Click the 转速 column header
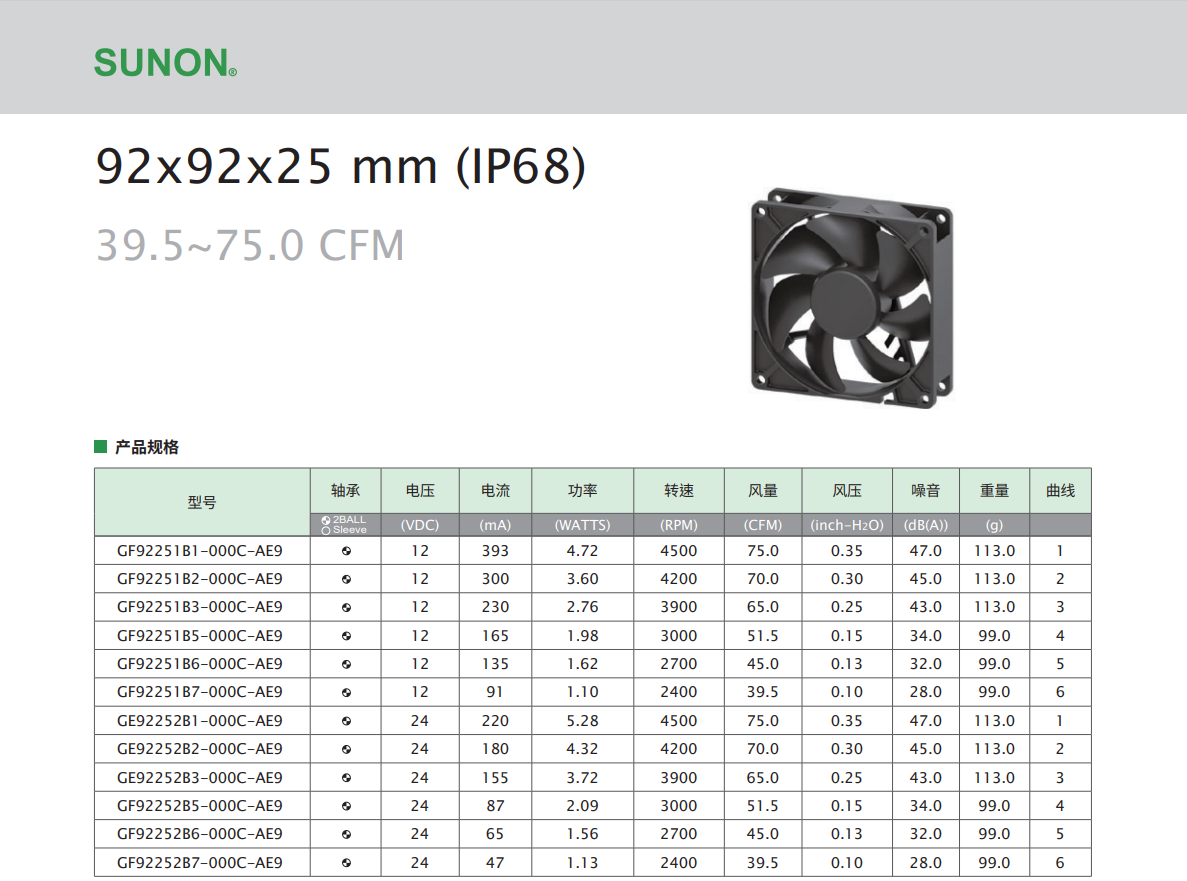The height and width of the screenshot is (881, 1187). [679, 490]
